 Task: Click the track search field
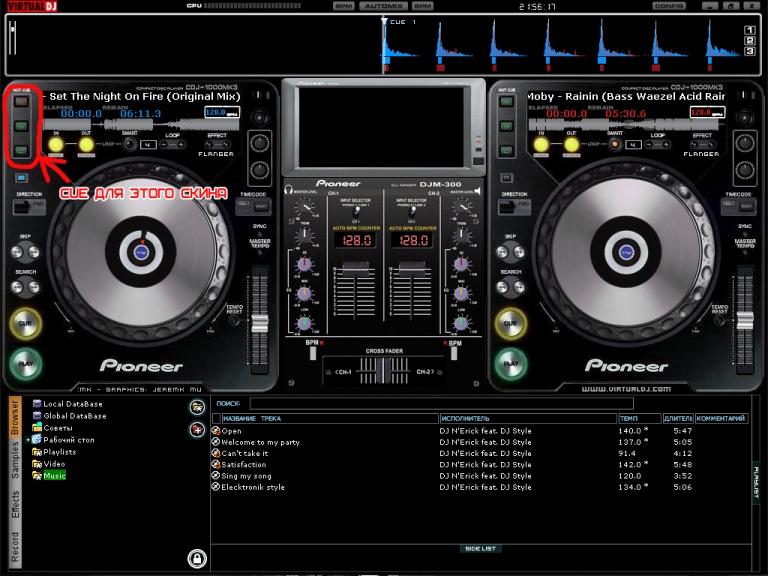pyautogui.click(x=441, y=404)
